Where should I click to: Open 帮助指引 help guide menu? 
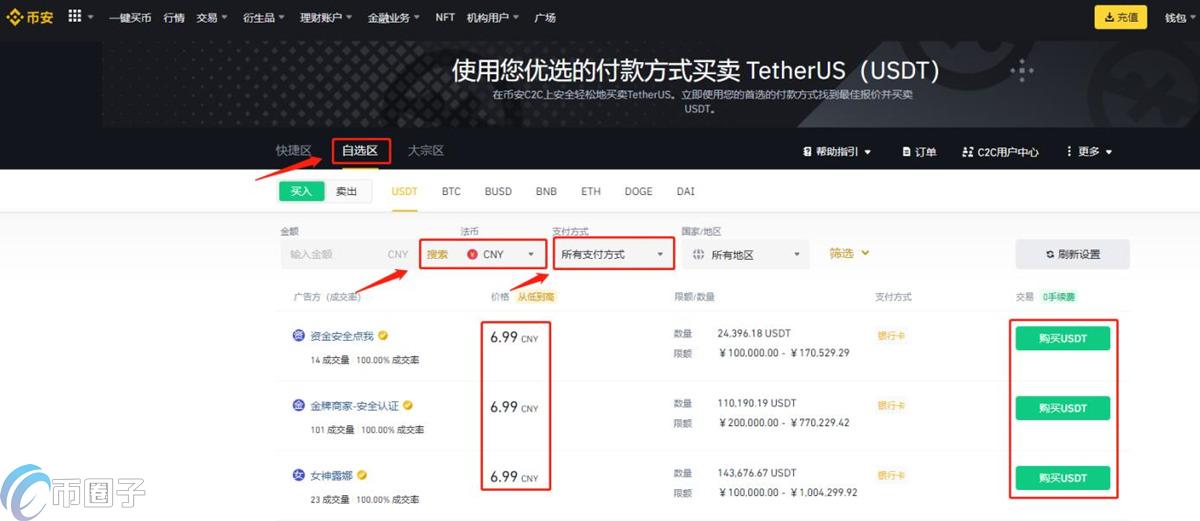pos(837,152)
